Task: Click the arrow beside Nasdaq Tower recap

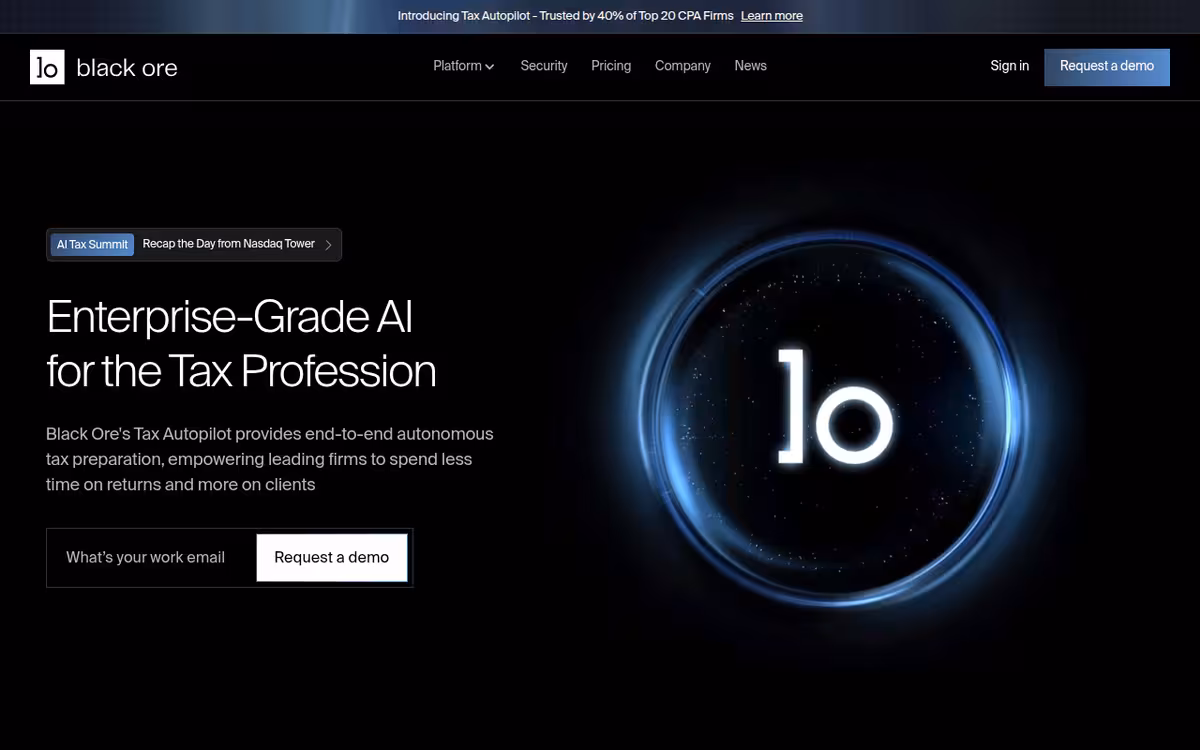Action: click(x=329, y=245)
